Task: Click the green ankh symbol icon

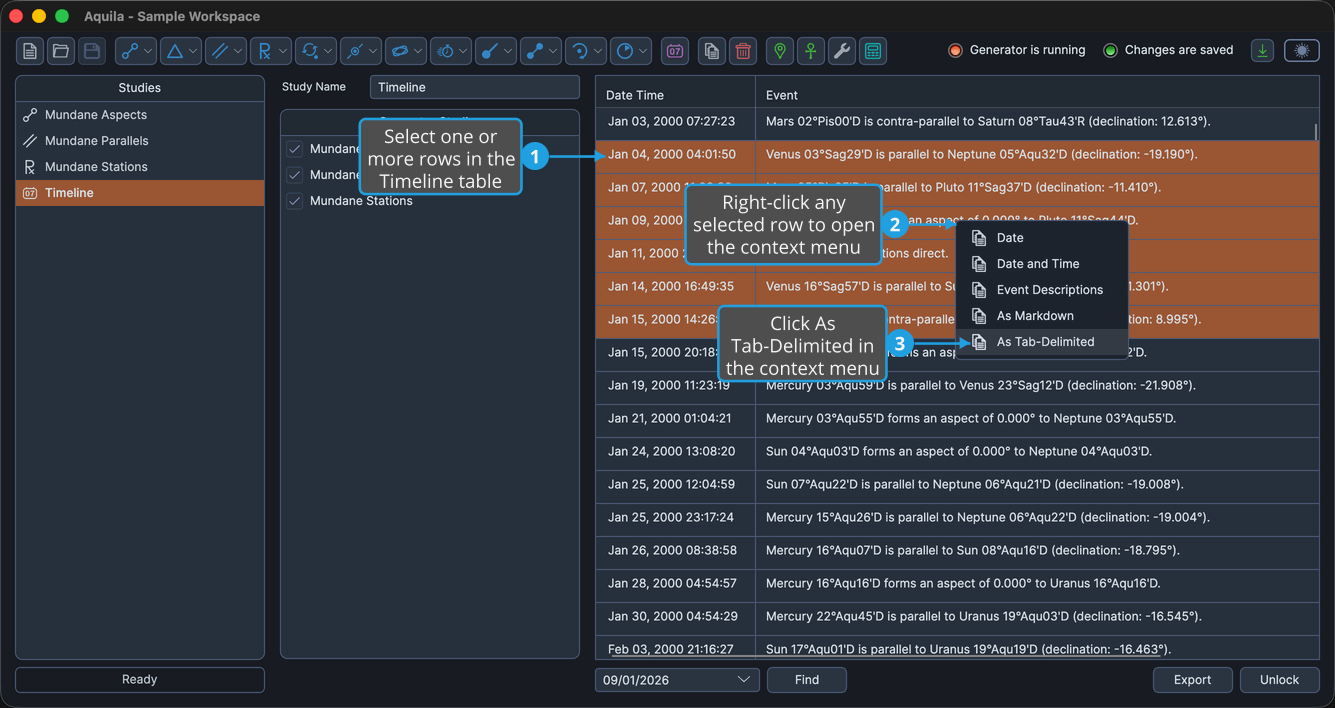Action: tap(811, 51)
